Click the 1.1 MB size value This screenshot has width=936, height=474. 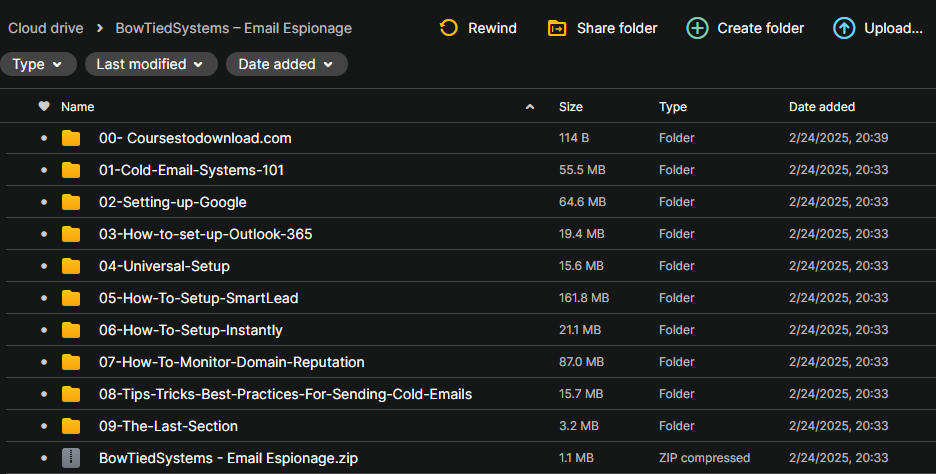(576, 458)
